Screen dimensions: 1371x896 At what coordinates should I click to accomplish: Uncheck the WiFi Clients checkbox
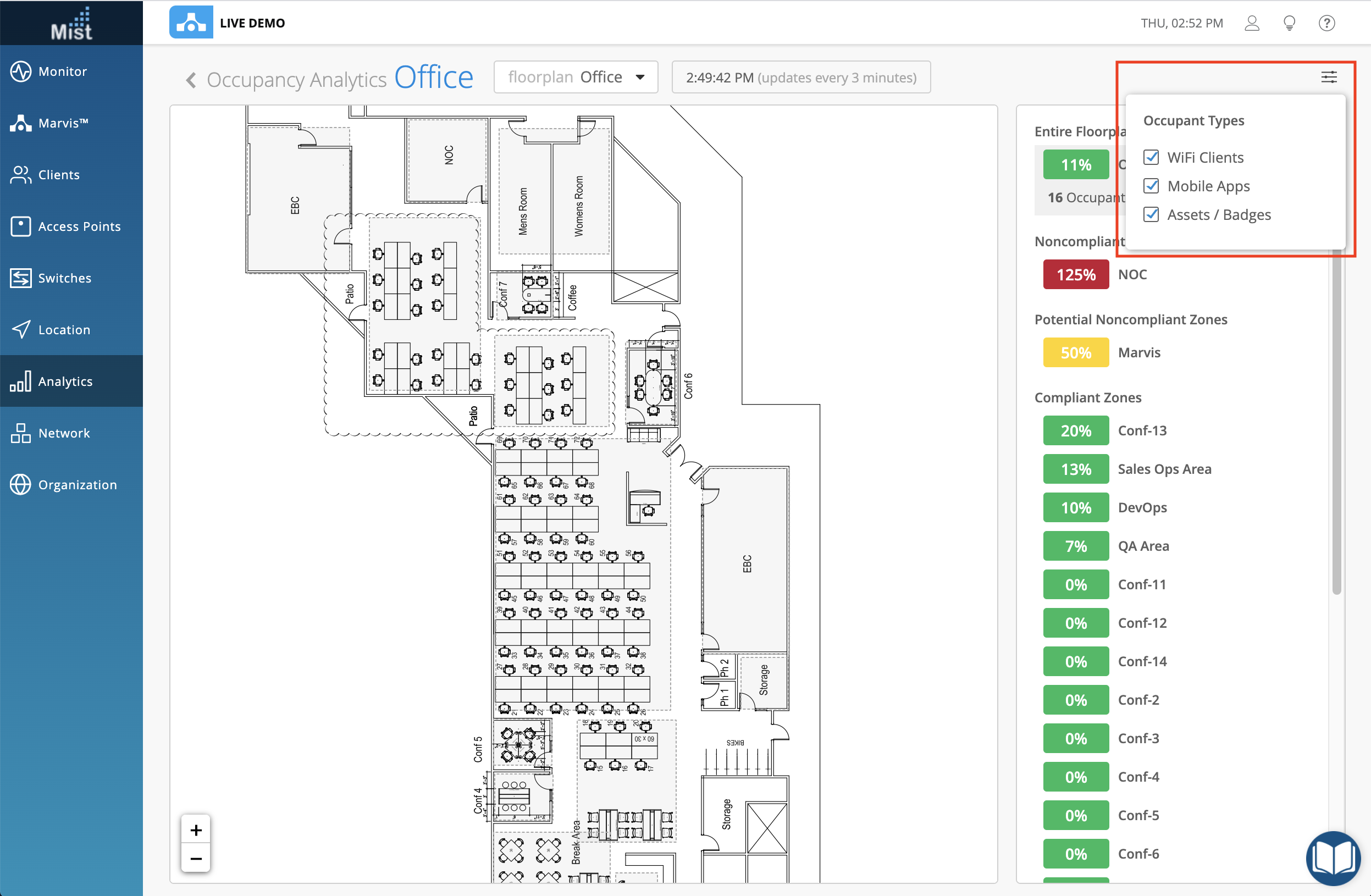(x=1151, y=157)
